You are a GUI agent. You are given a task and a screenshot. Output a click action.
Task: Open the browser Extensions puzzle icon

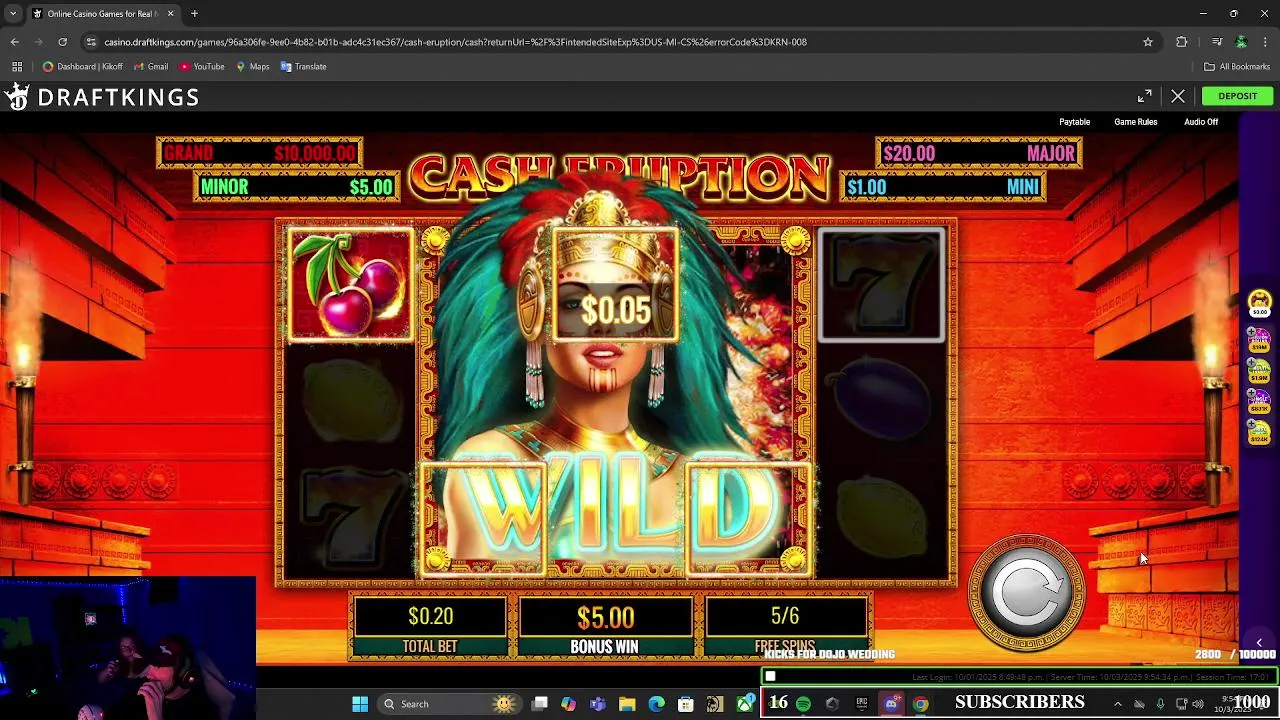(x=1182, y=42)
